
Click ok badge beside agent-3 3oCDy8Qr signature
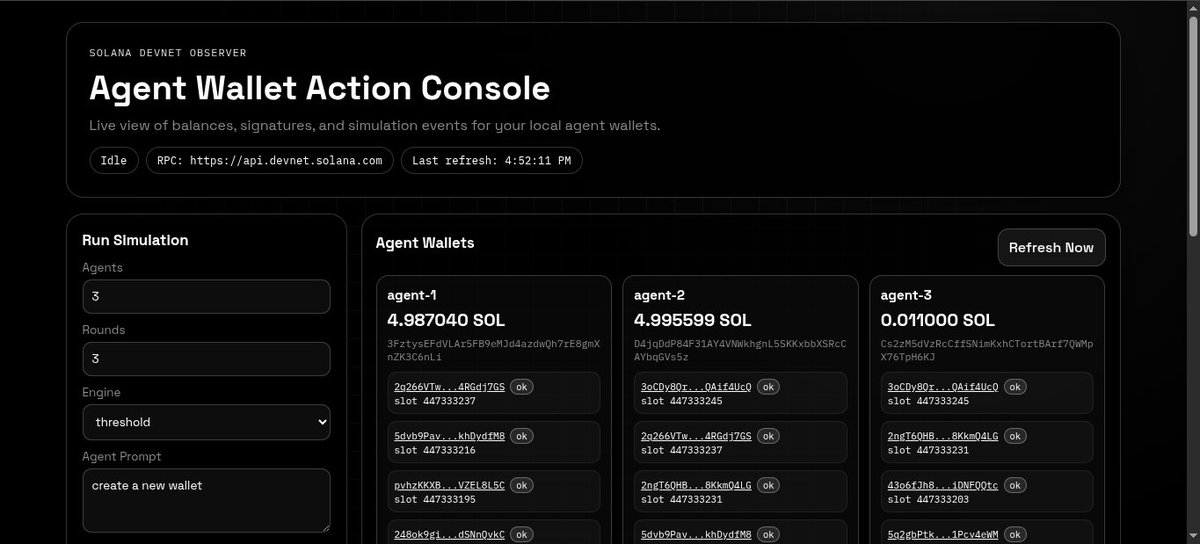click(1017, 386)
